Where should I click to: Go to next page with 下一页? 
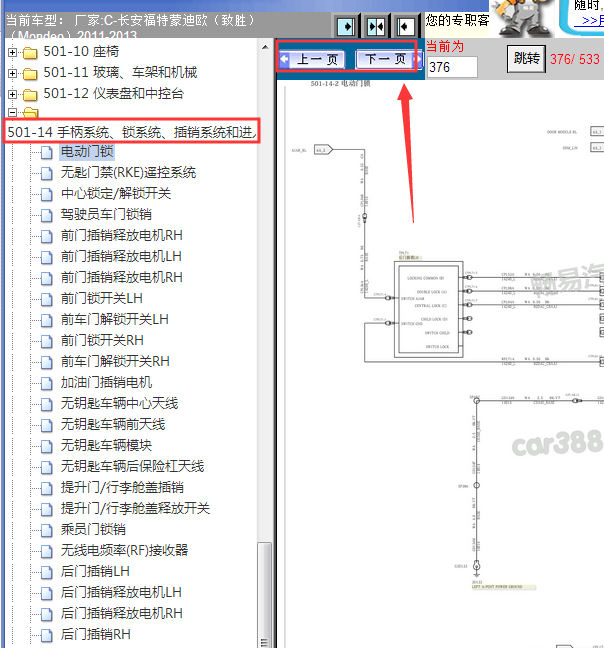point(389,59)
